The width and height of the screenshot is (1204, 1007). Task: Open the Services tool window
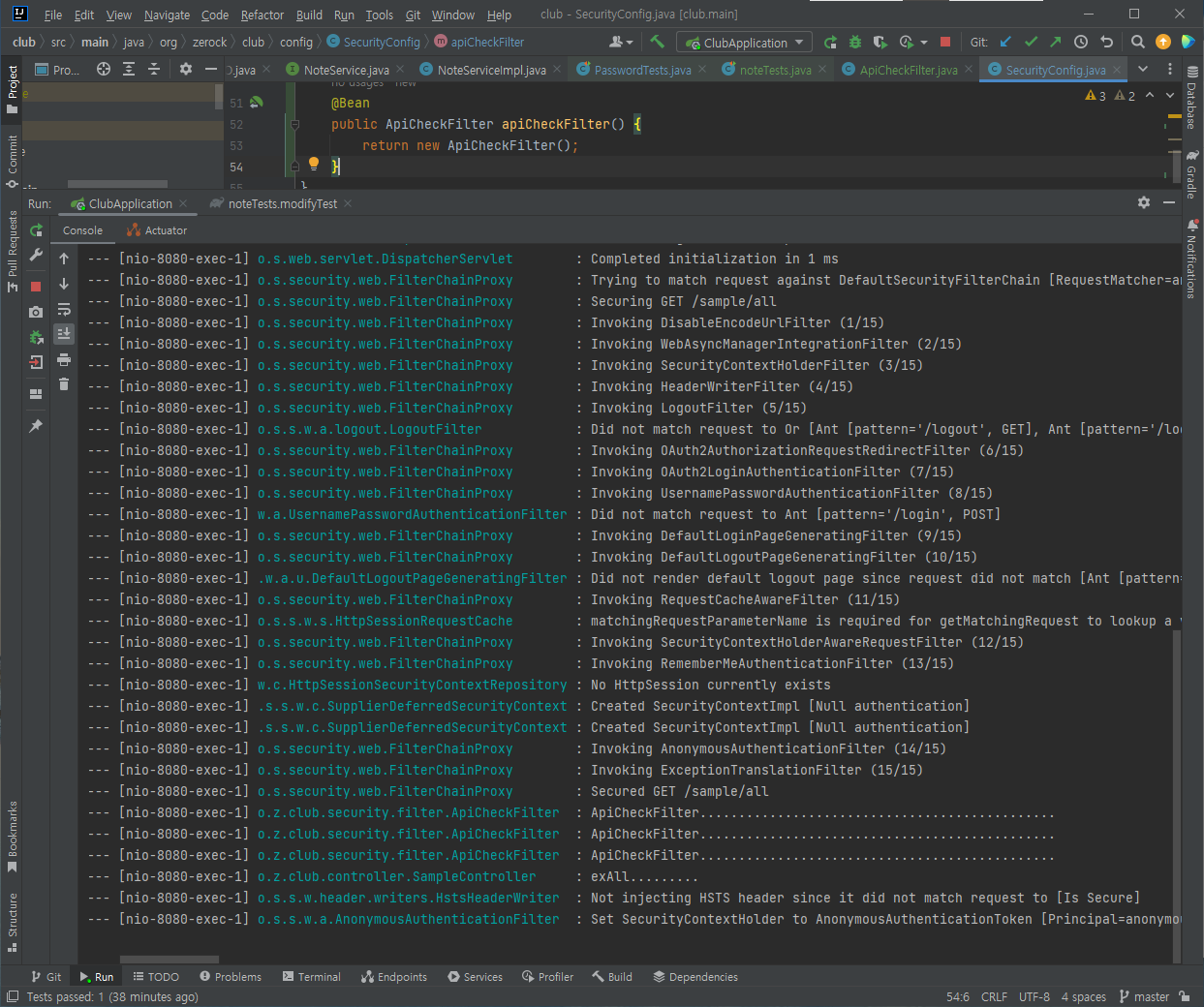tap(475, 976)
